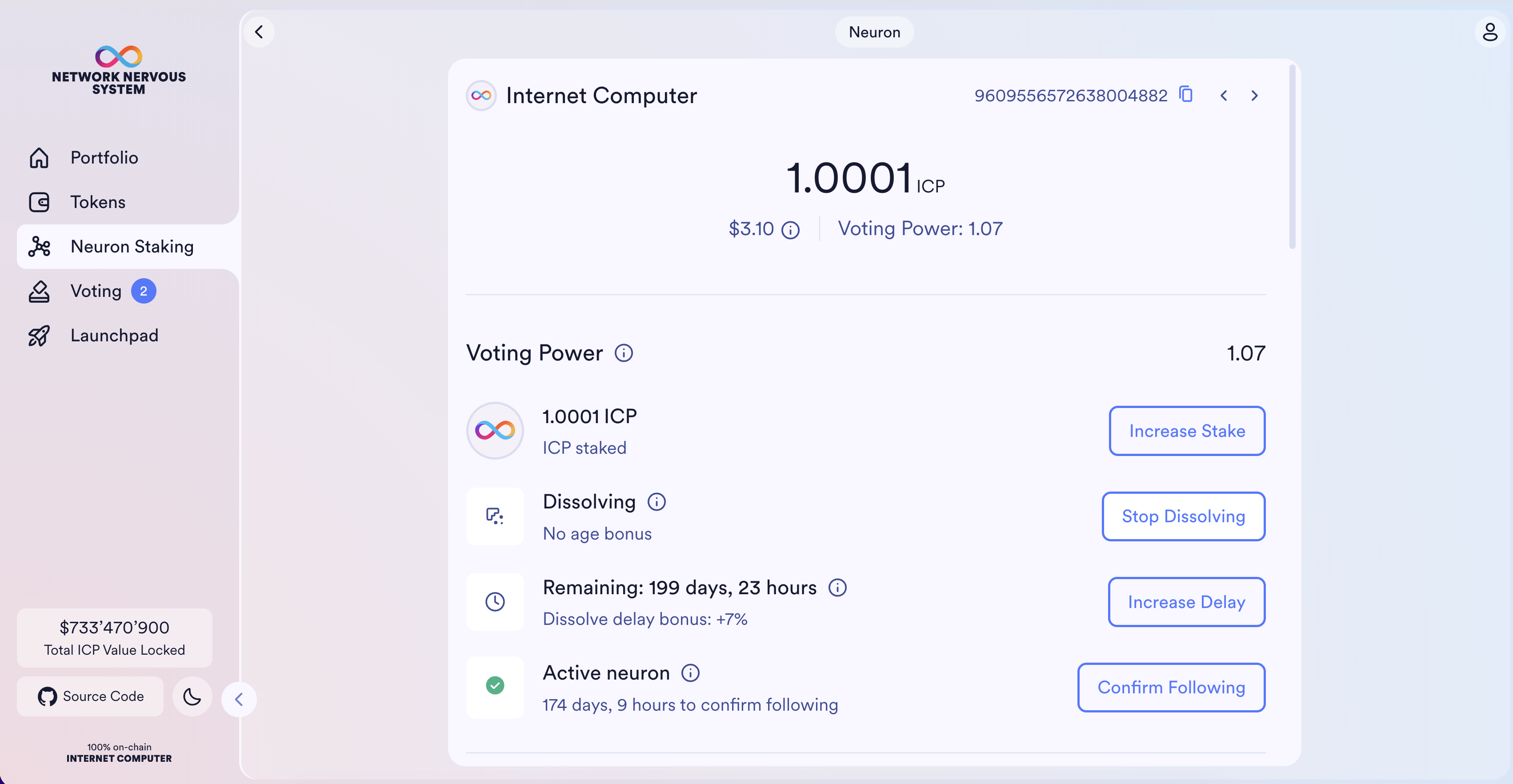Screen dimensions: 1513x784
Task: Open the Portfolio menu item
Action: pos(104,157)
